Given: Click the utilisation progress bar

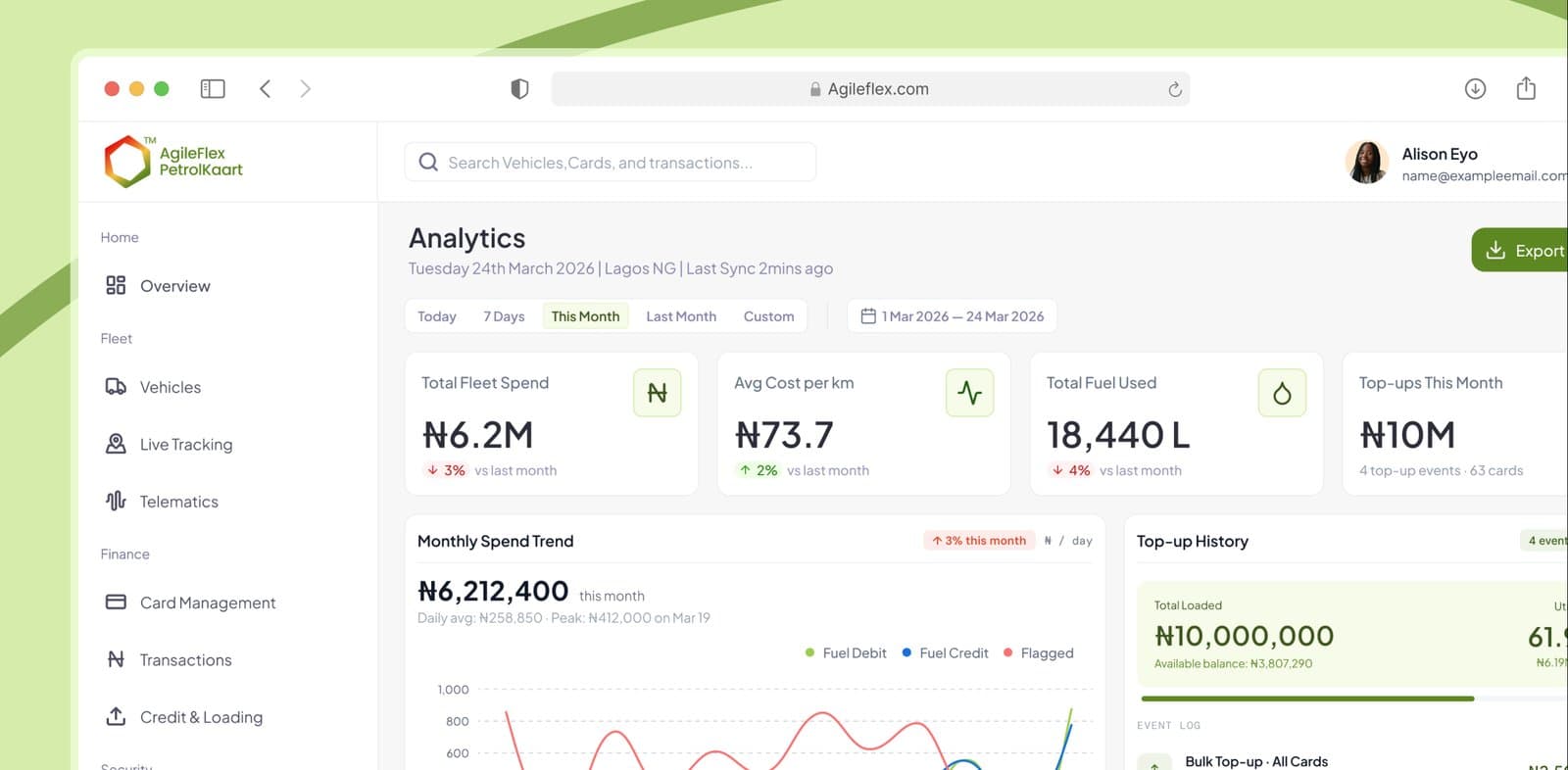Looking at the screenshot, I should pos(1354,698).
